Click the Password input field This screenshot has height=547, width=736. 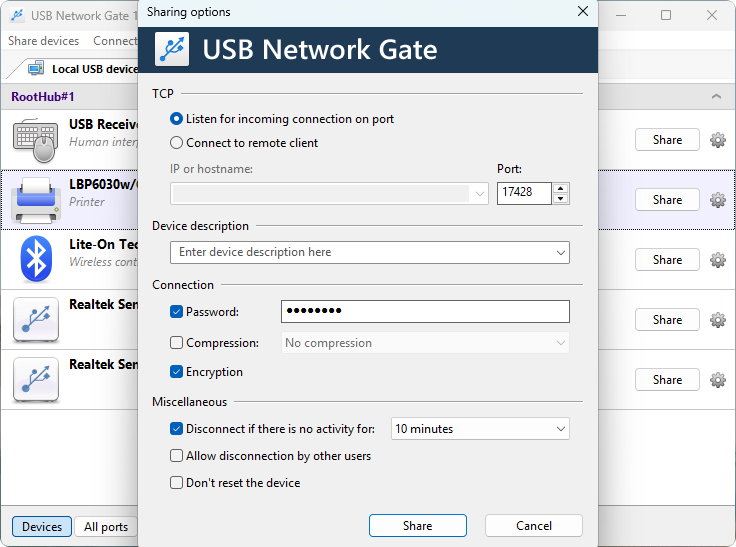click(425, 311)
